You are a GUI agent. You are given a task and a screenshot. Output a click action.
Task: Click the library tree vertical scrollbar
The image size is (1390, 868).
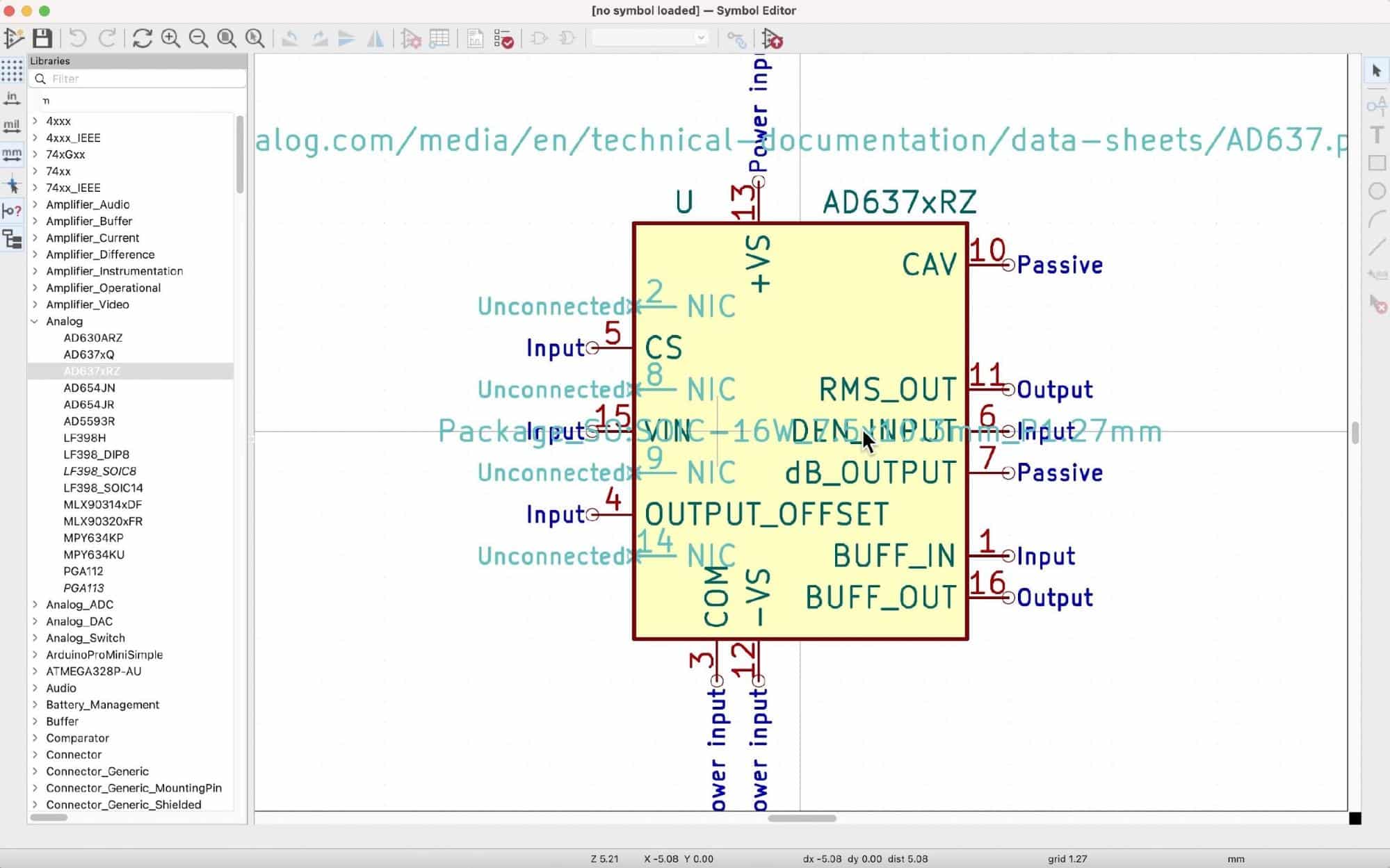click(x=240, y=154)
